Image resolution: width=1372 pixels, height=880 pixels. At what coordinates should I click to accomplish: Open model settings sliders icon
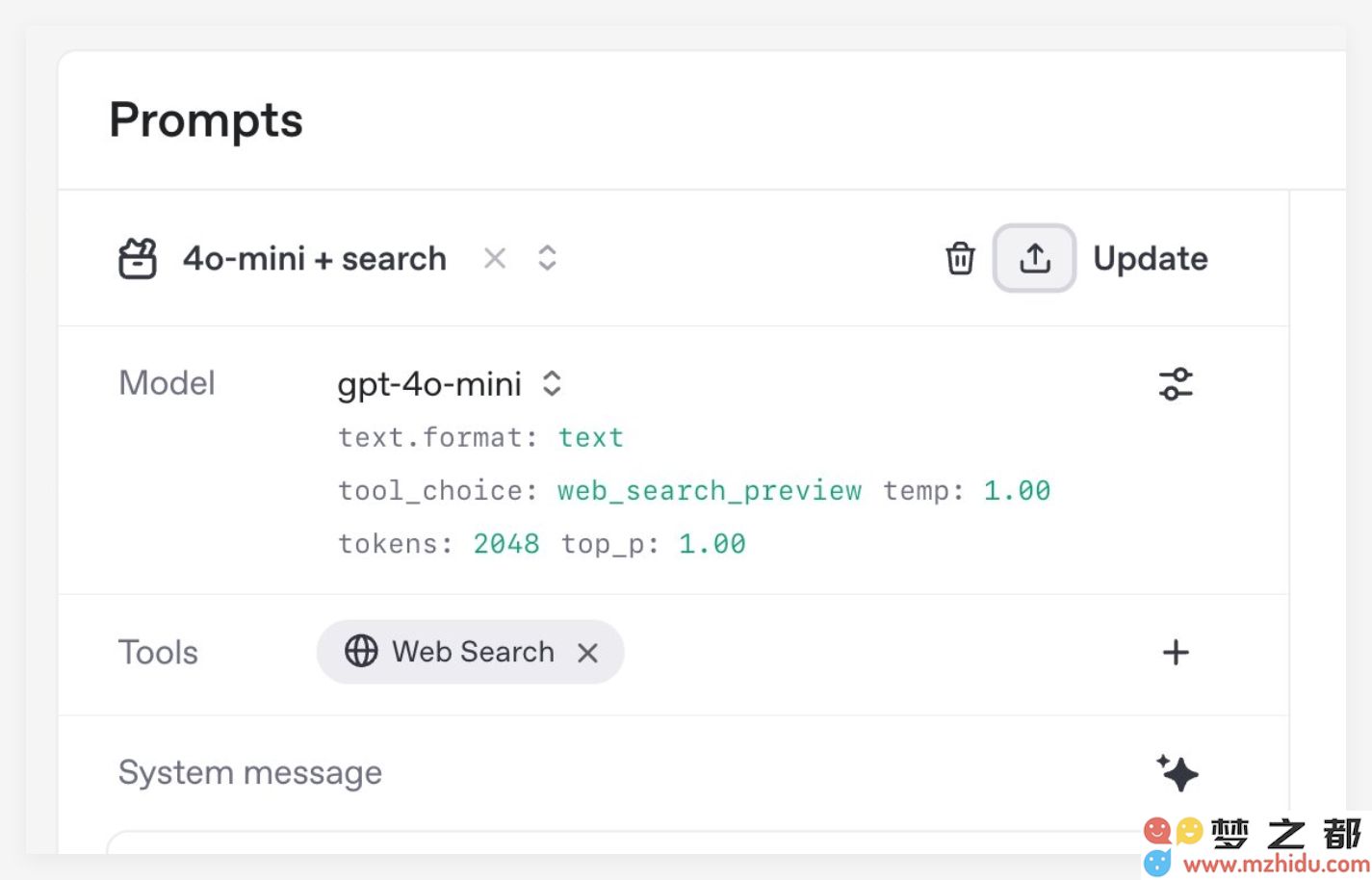pyautogui.click(x=1176, y=384)
